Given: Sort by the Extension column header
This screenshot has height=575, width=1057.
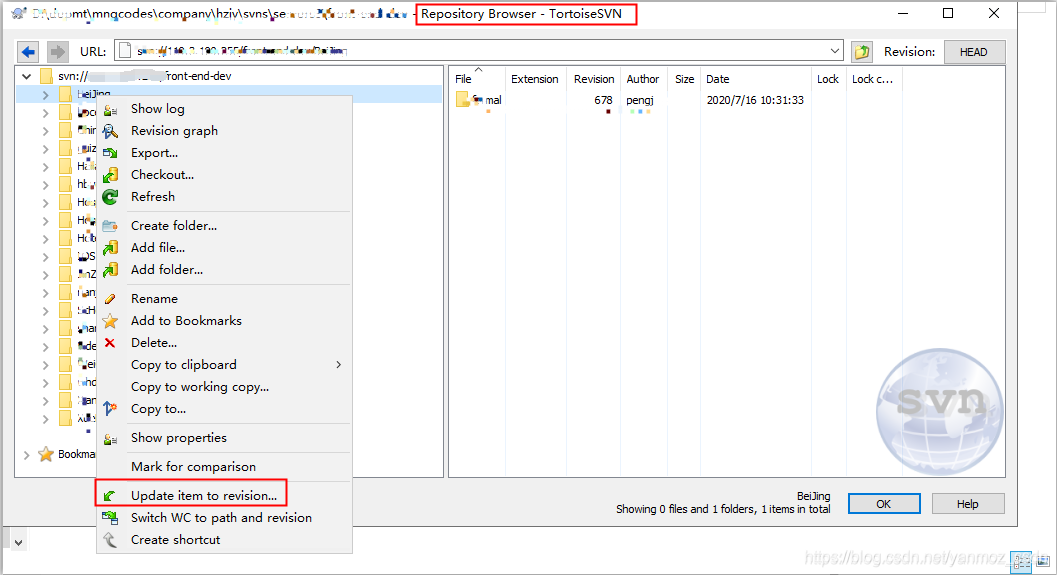Looking at the screenshot, I should (x=535, y=79).
